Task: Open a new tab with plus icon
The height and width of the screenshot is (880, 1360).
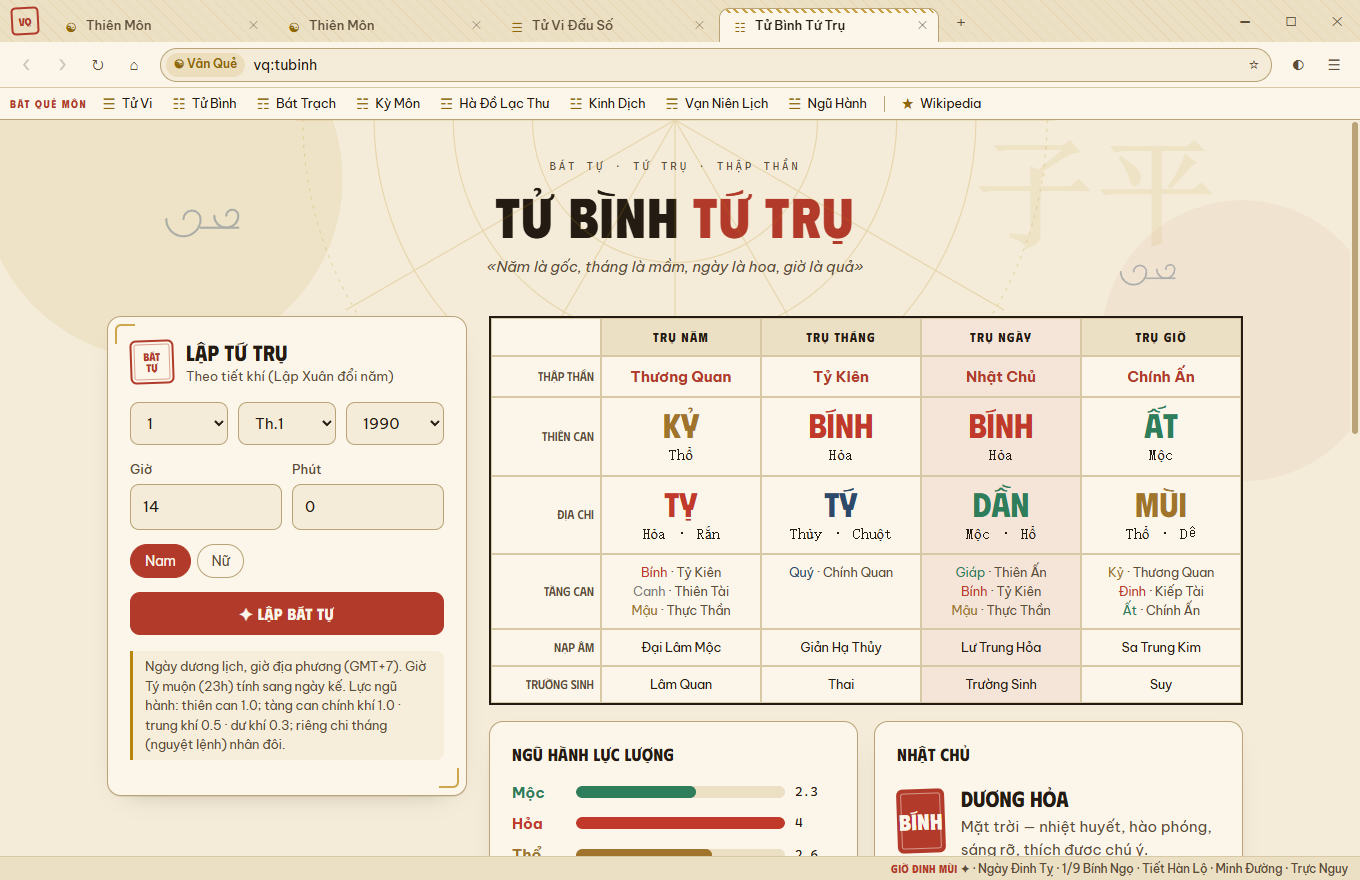Action: click(961, 23)
